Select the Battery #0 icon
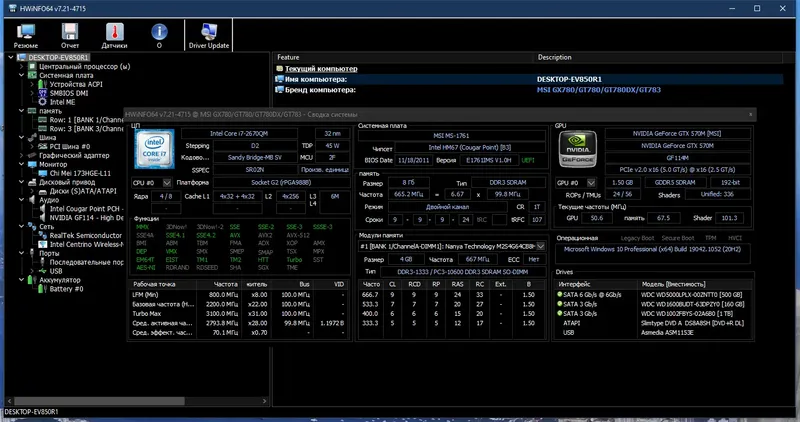Image resolution: width=800 pixels, height=422 pixels. pyautogui.click(x=43, y=289)
